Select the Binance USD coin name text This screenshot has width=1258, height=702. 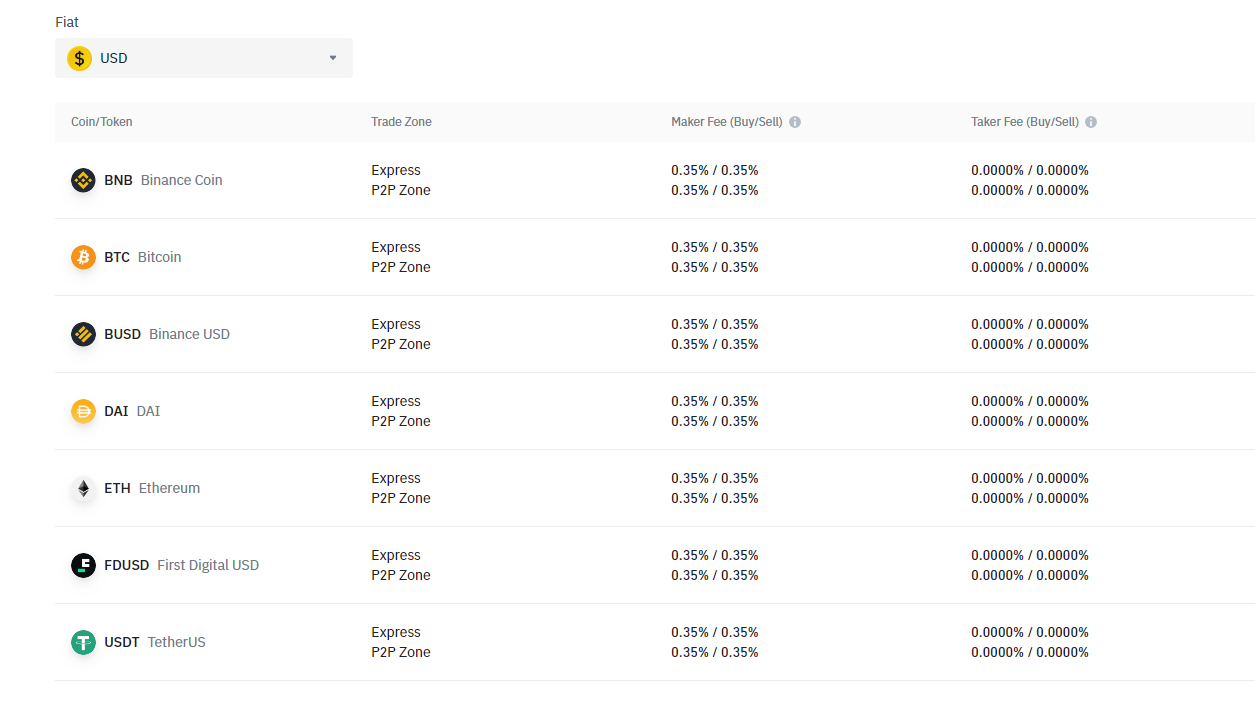pyautogui.click(x=189, y=334)
